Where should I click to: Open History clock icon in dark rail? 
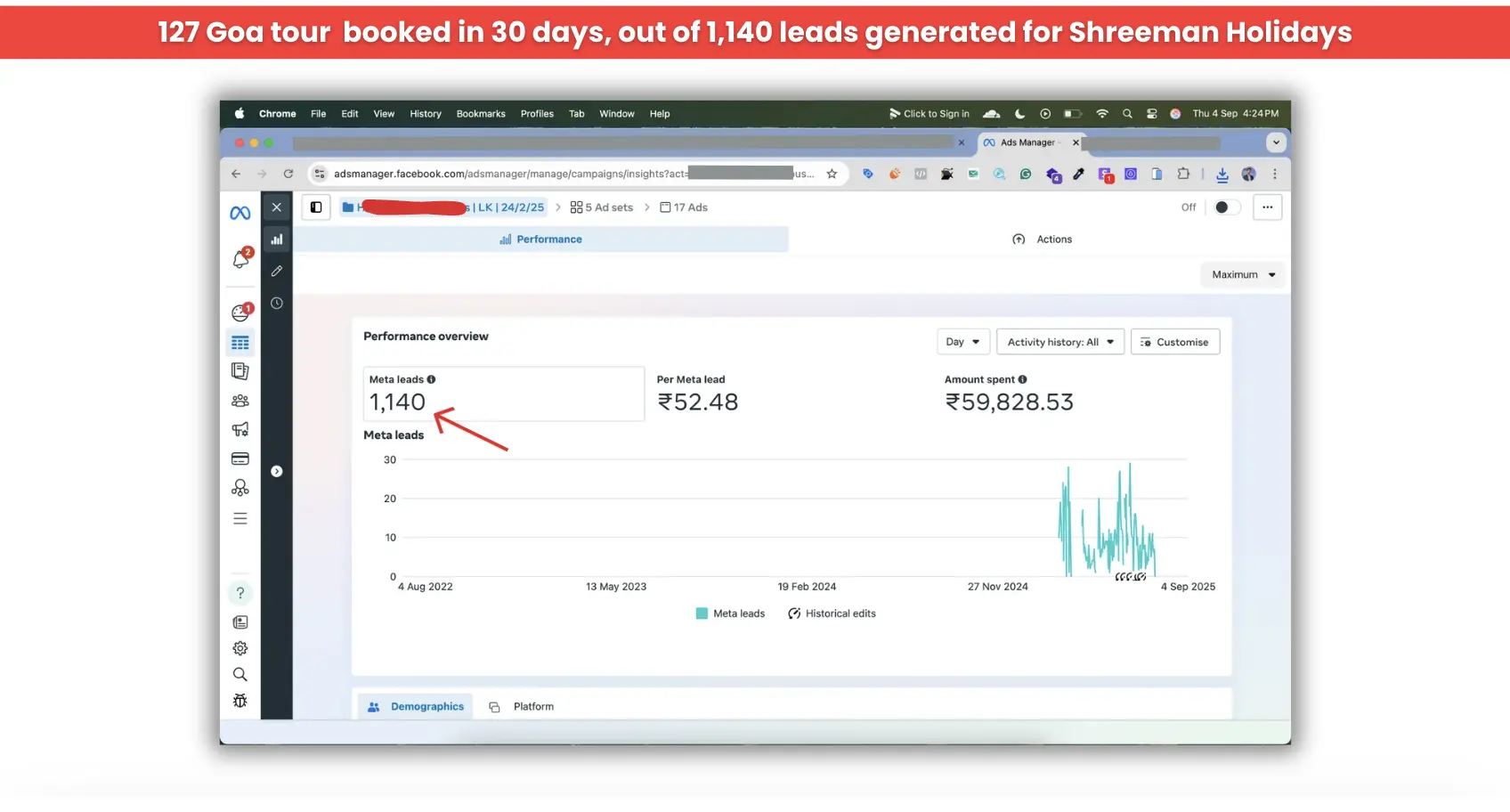pos(277,303)
